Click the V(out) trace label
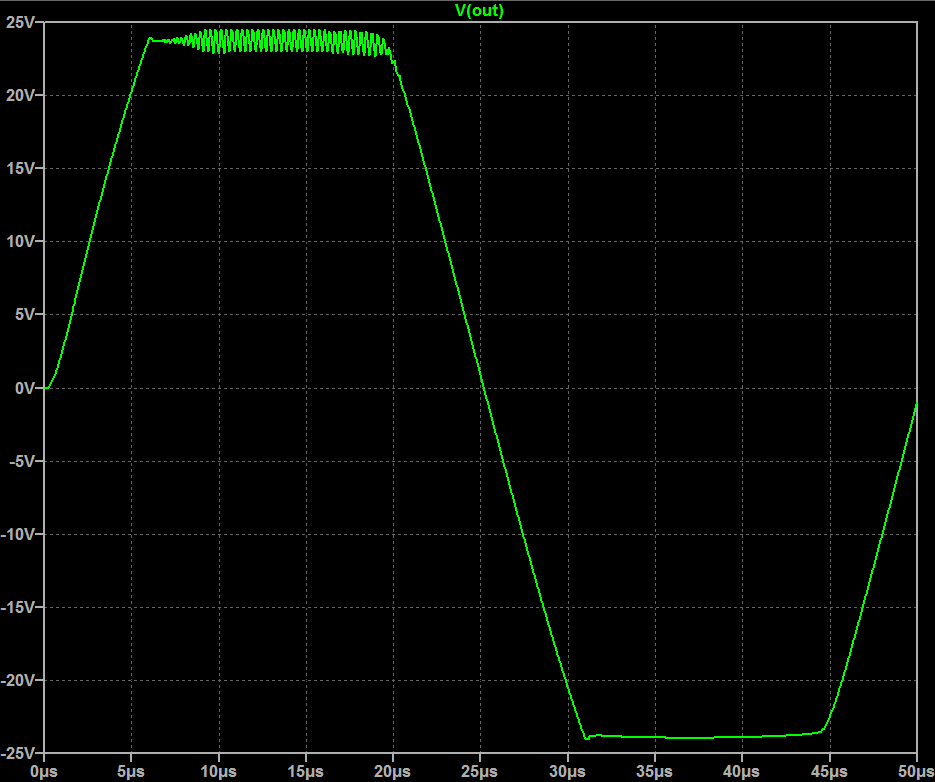Screen dimensions: 935x782 479,11
